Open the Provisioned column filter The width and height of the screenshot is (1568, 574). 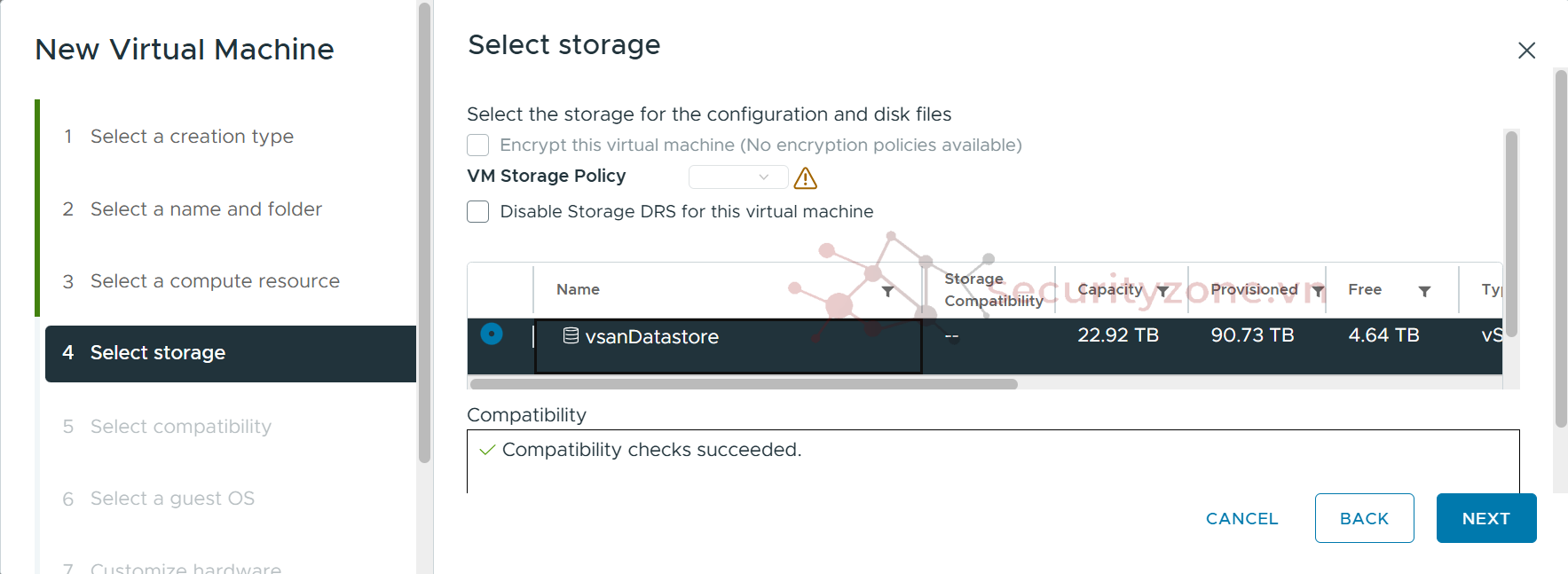click(1318, 291)
